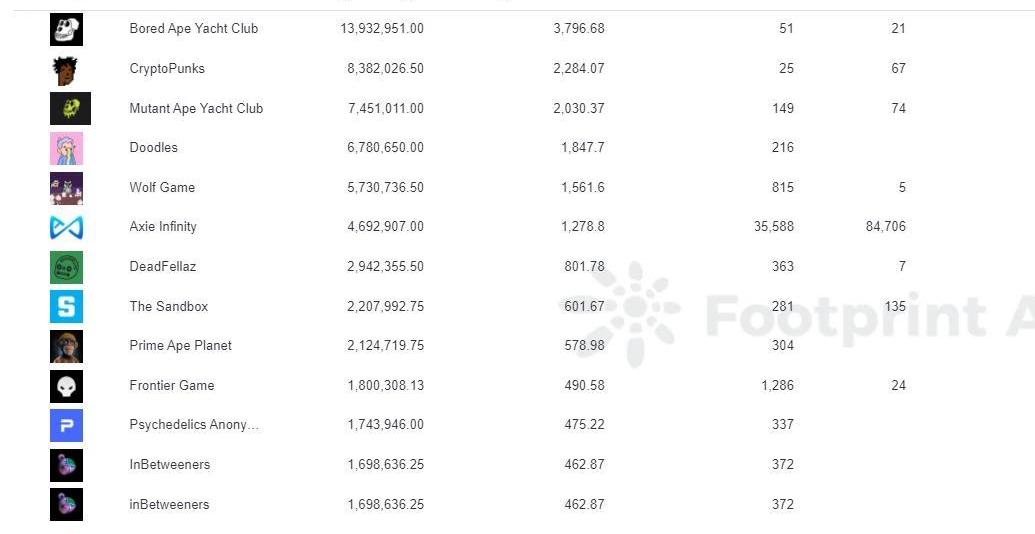Open the Bored Ape Yacht Club name

[193, 28]
